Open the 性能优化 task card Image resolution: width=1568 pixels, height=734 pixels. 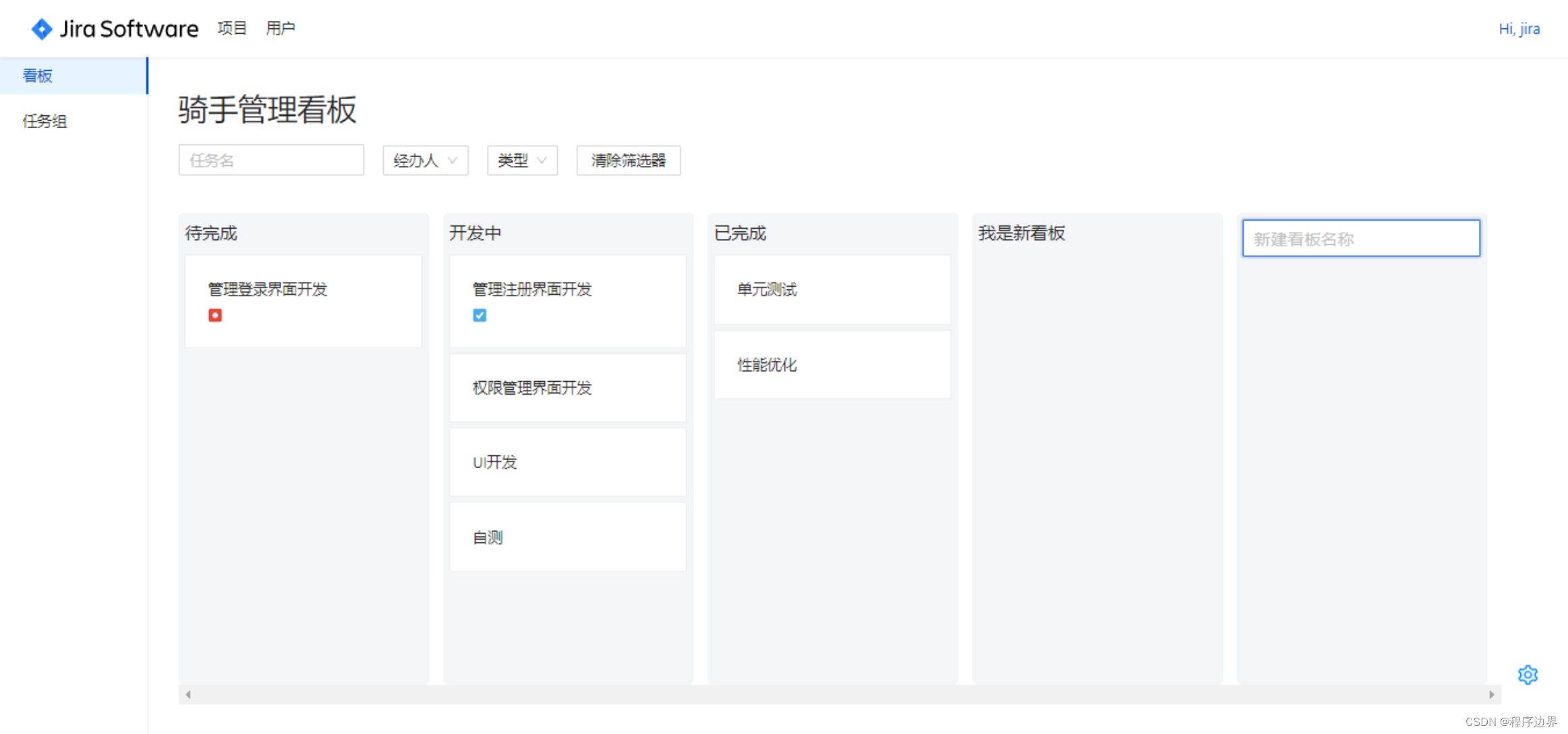(x=832, y=364)
